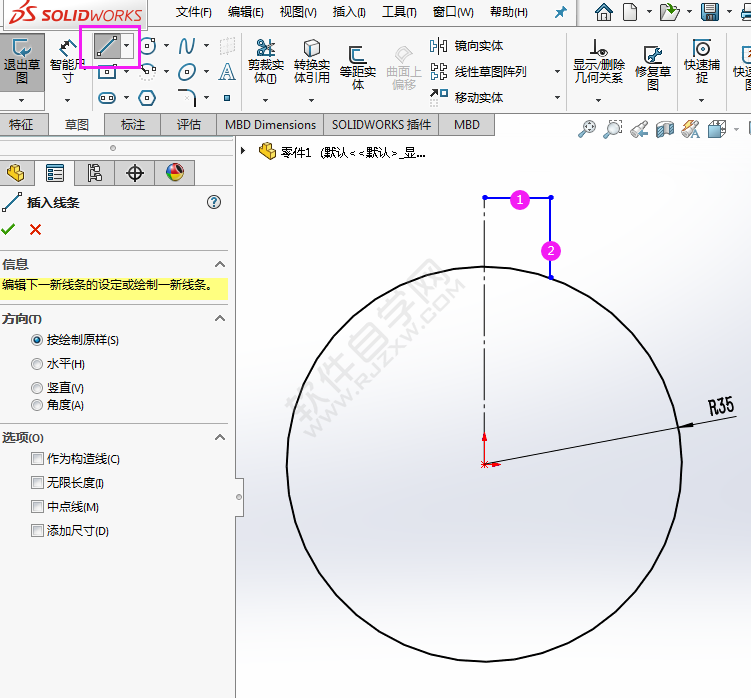The height and width of the screenshot is (698, 751).
Task: Click the Save icon
Action: [709, 12]
